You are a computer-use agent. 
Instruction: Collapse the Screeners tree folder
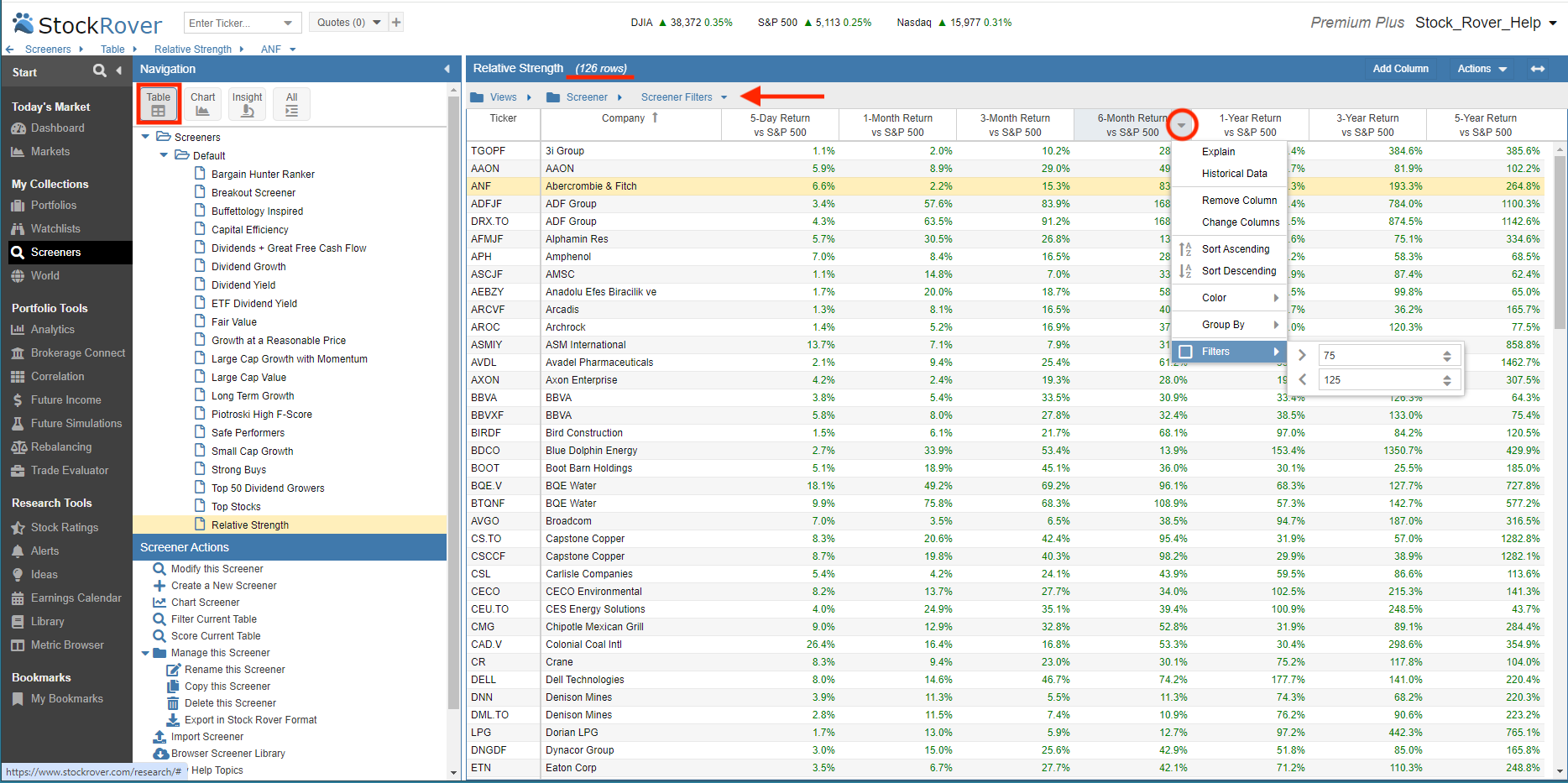pos(145,137)
